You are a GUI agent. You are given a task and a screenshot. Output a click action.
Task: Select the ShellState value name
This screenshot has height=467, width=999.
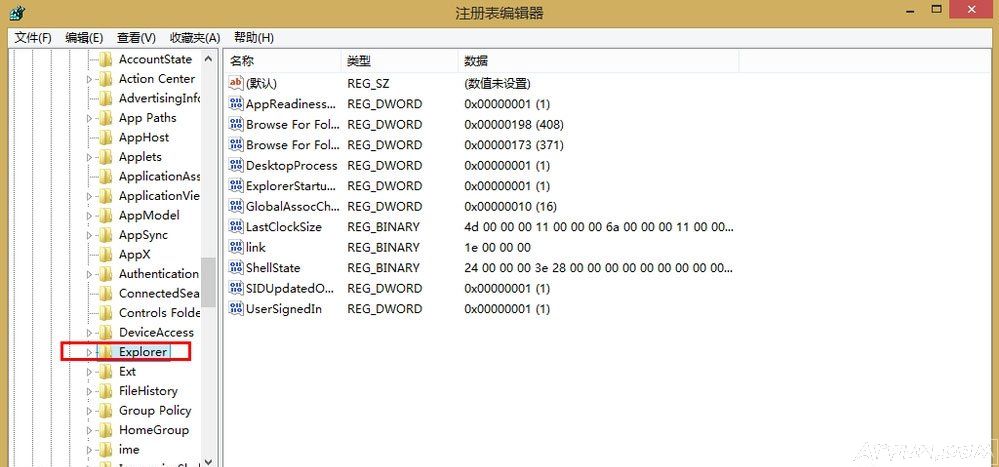click(273, 268)
